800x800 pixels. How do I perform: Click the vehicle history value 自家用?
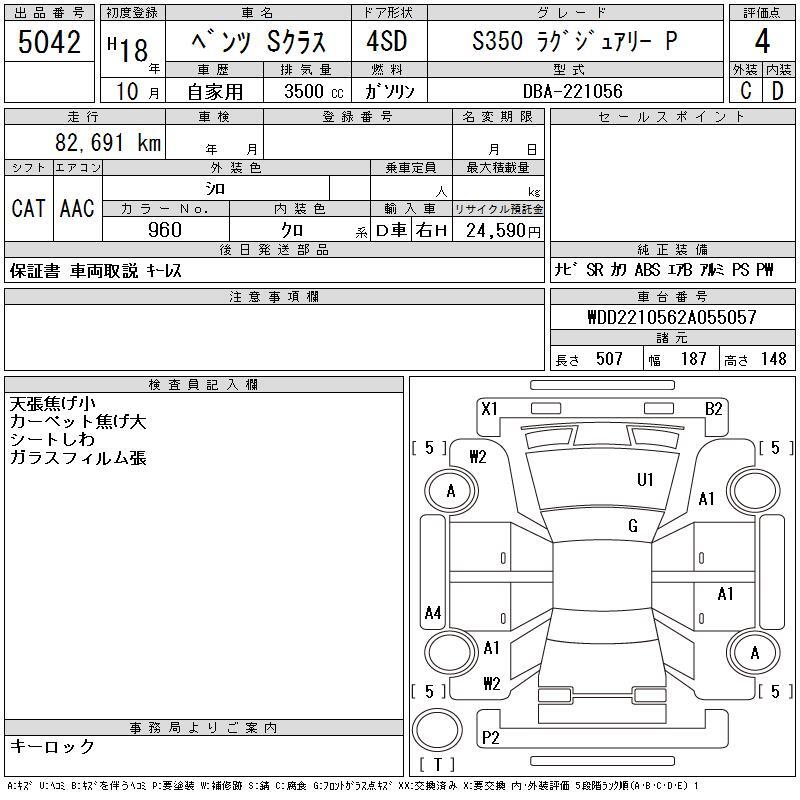pyautogui.click(x=215, y=92)
